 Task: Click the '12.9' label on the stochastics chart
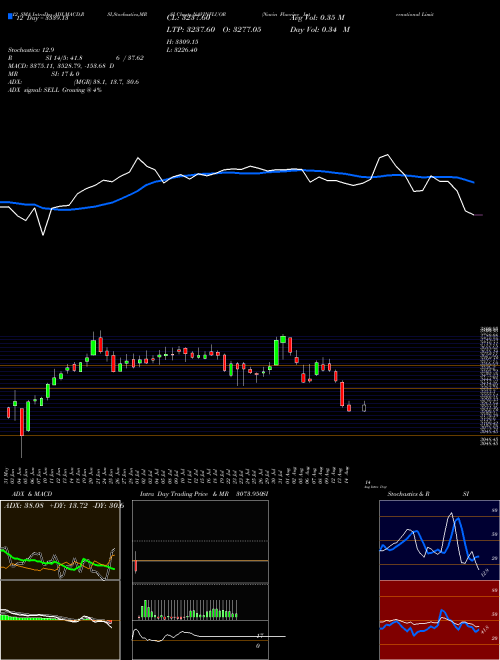click(x=484, y=573)
